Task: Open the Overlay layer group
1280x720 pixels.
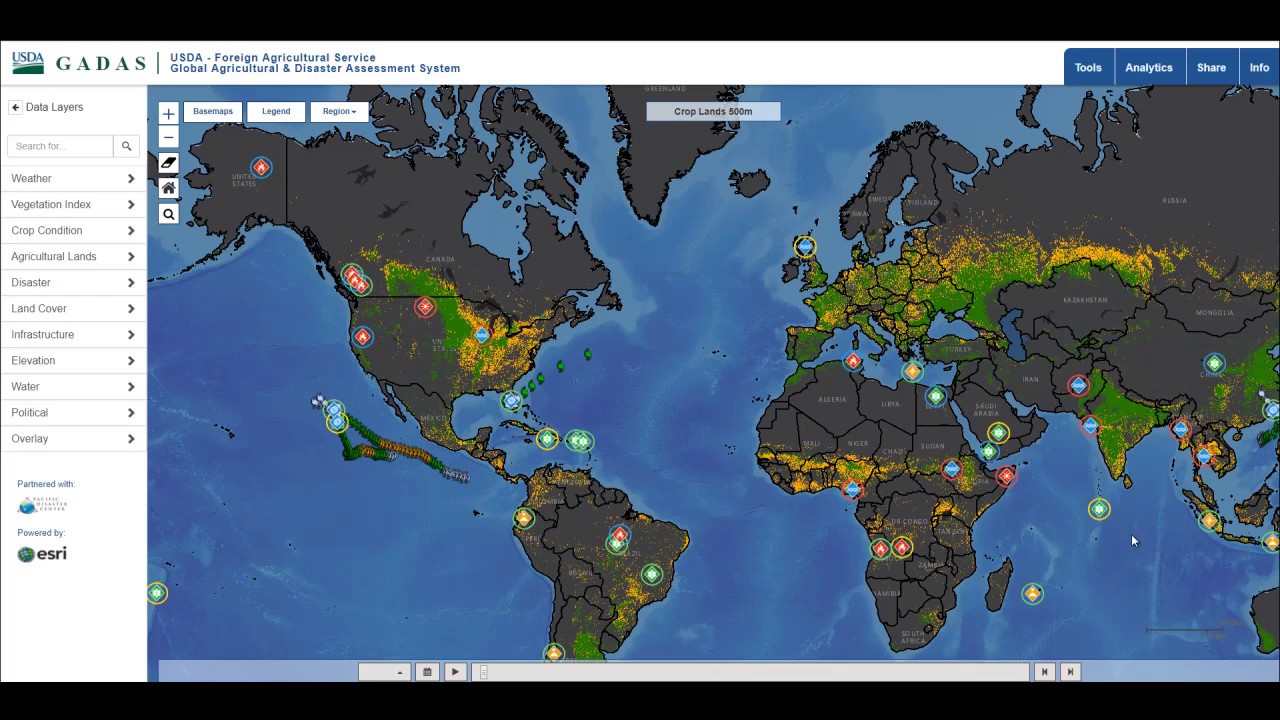Action: click(73, 438)
